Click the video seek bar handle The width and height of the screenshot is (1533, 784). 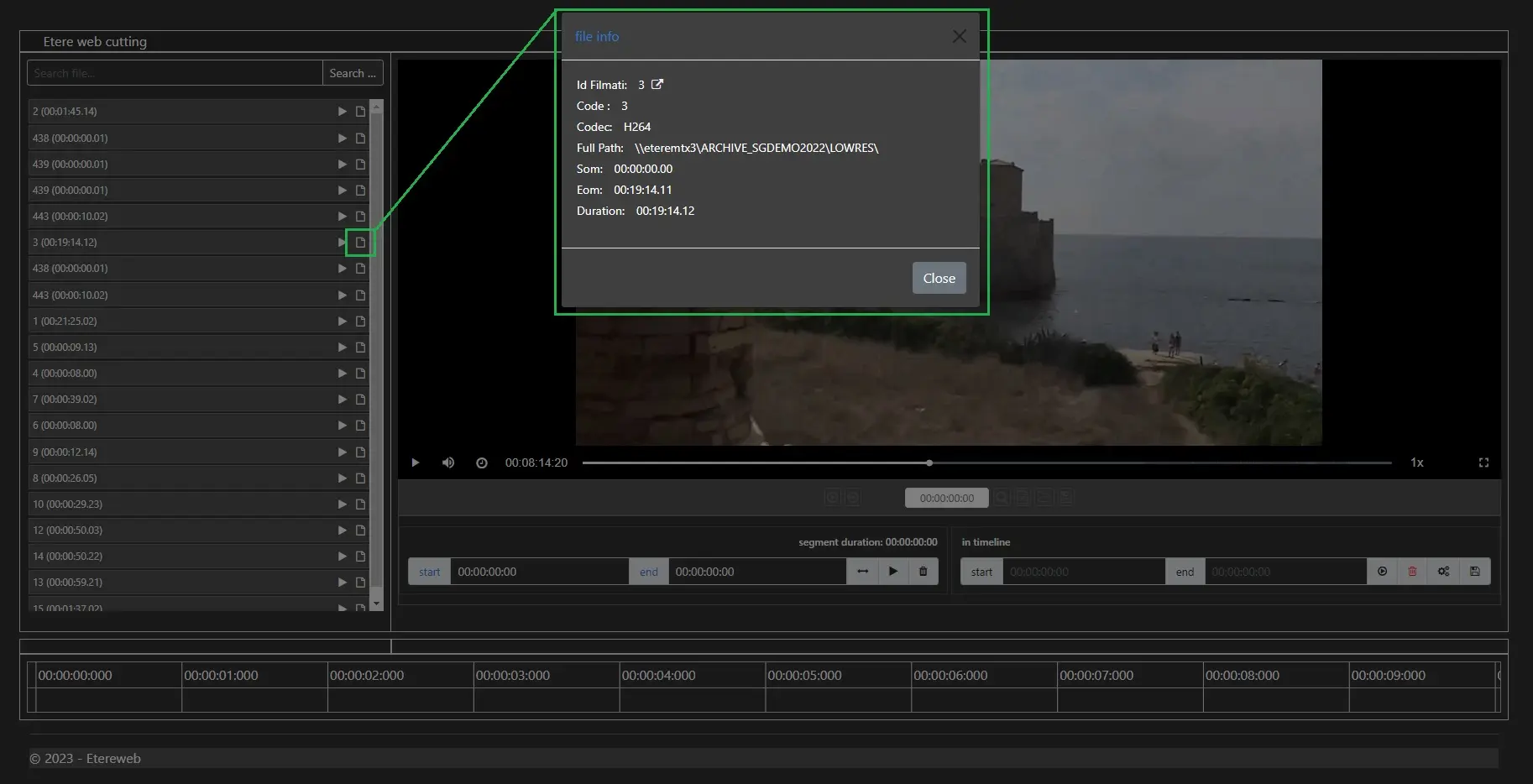click(929, 463)
